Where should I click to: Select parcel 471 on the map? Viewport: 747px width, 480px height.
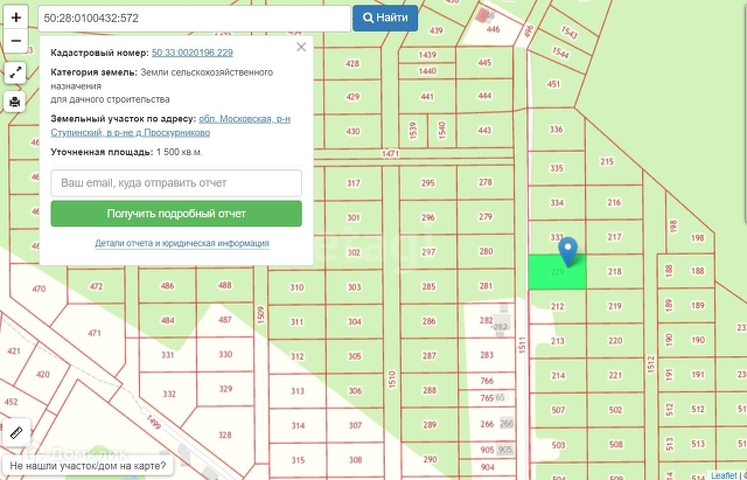point(94,333)
